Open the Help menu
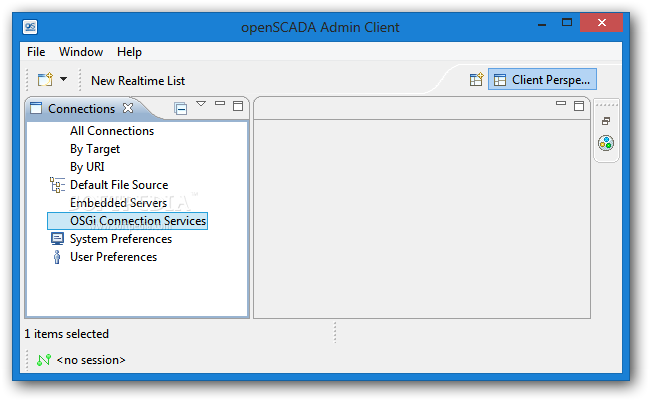 [x=129, y=52]
